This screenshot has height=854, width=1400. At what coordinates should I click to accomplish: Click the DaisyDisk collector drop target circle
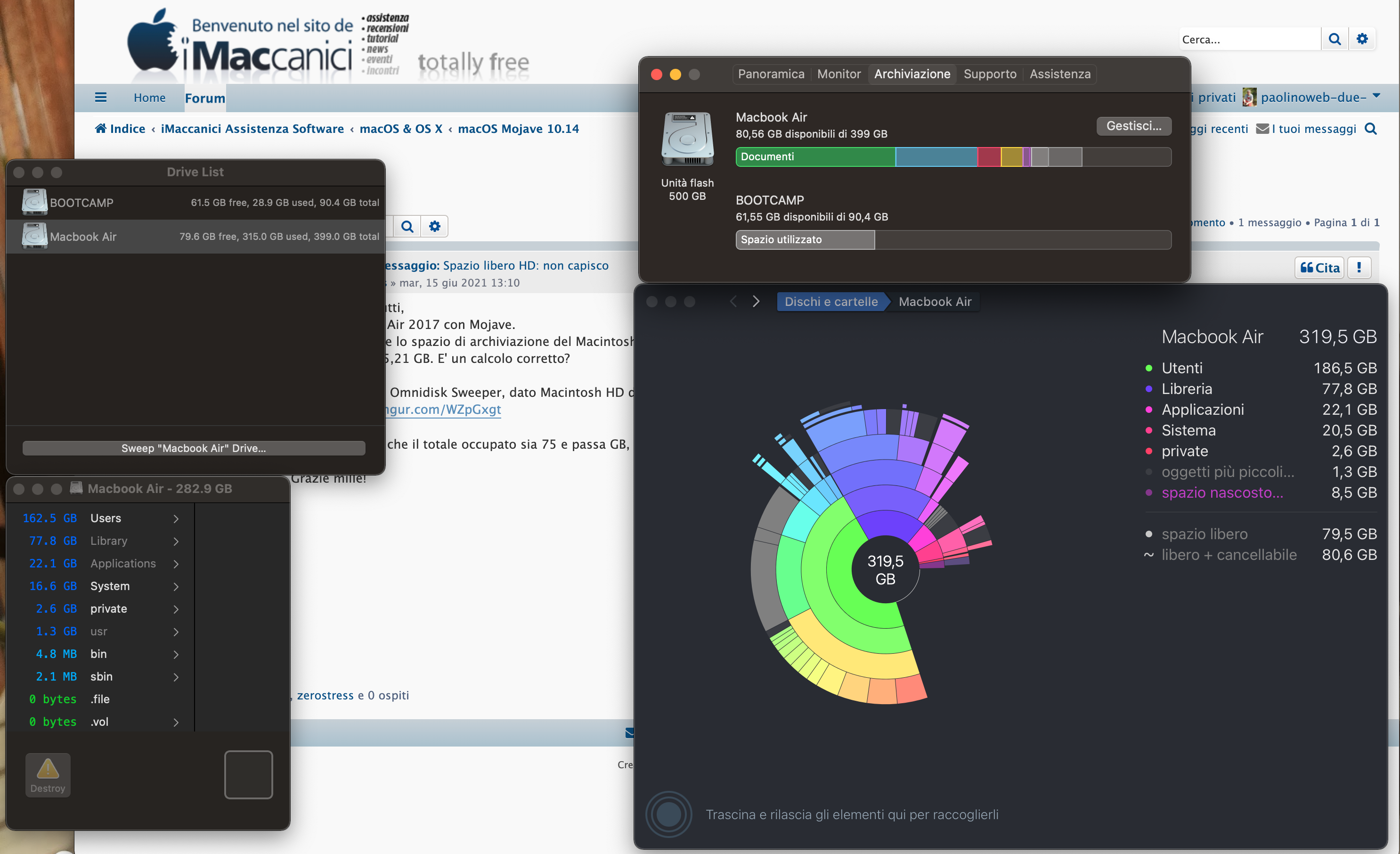669,814
